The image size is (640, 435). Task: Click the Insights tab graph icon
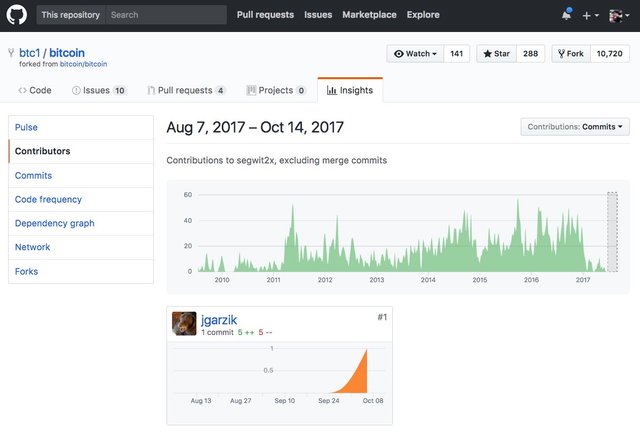(332, 90)
